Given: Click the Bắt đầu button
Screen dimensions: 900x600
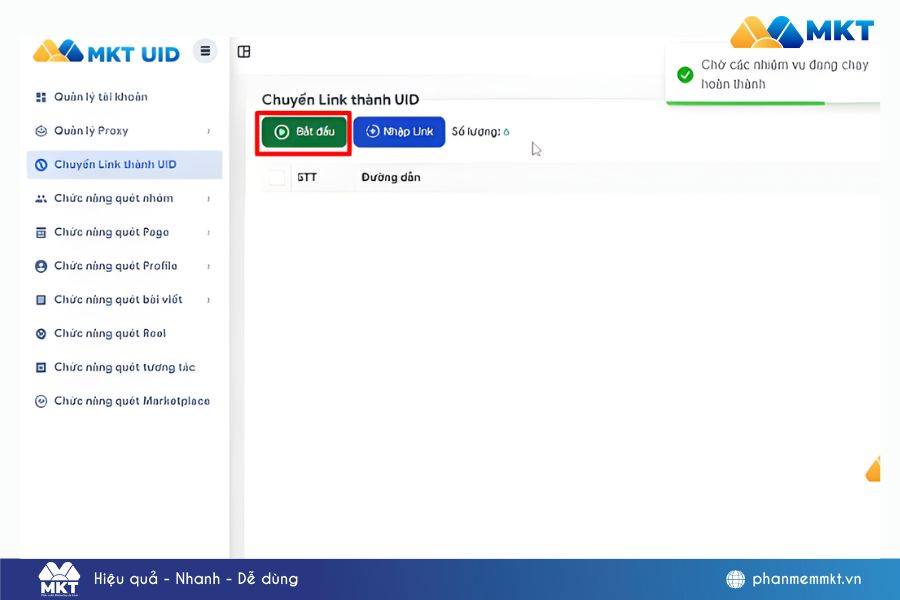Looking at the screenshot, I should click(302, 131).
